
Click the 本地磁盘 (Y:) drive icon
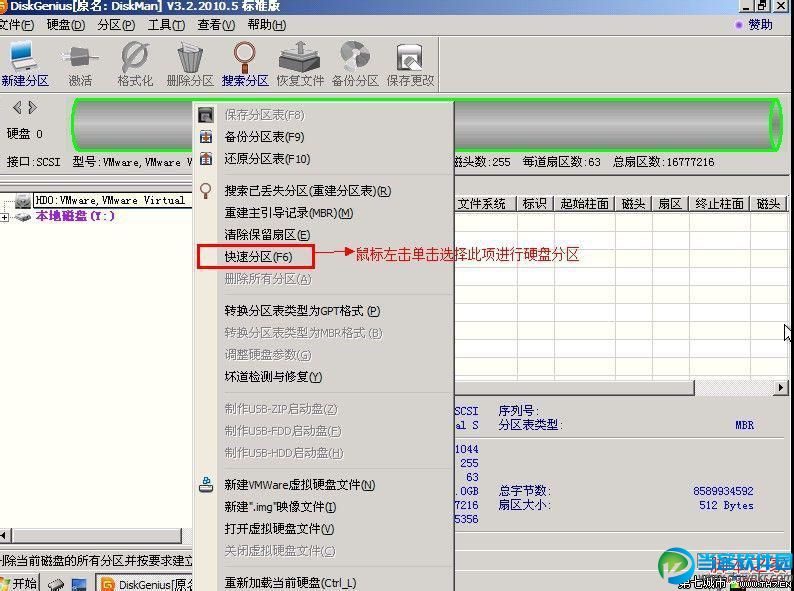pos(23,217)
